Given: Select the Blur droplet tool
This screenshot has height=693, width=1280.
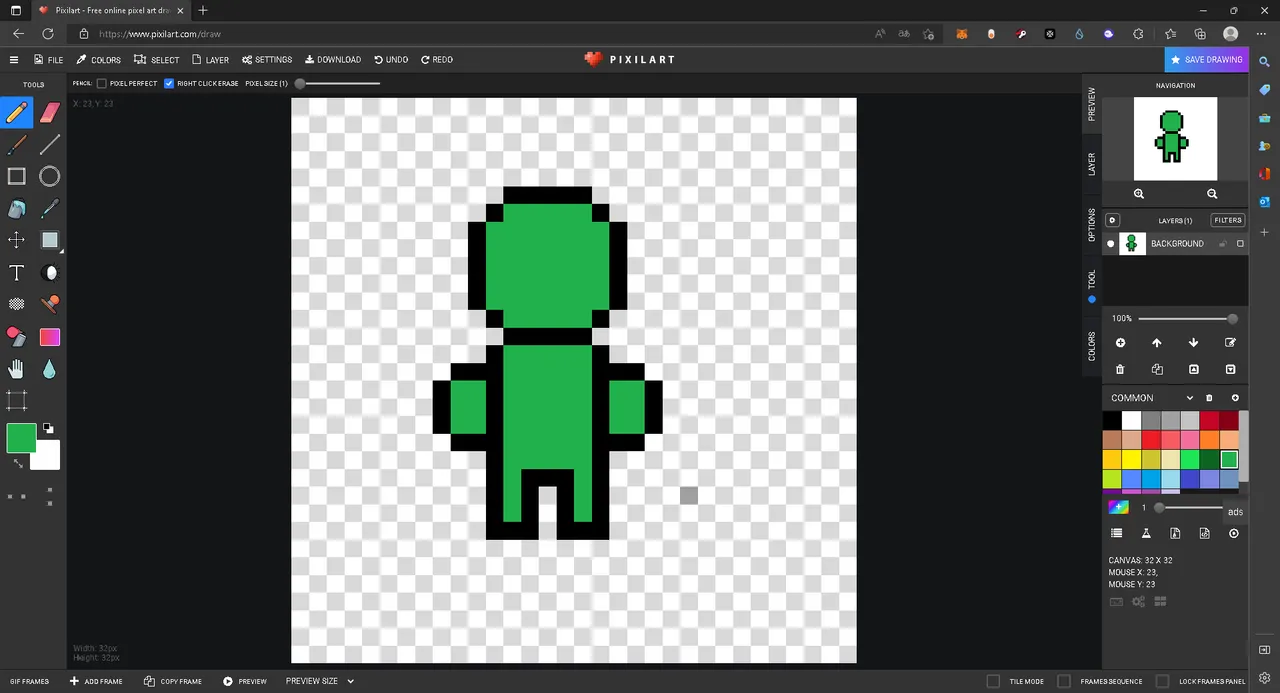Looking at the screenshot, I should click(50, 369).
